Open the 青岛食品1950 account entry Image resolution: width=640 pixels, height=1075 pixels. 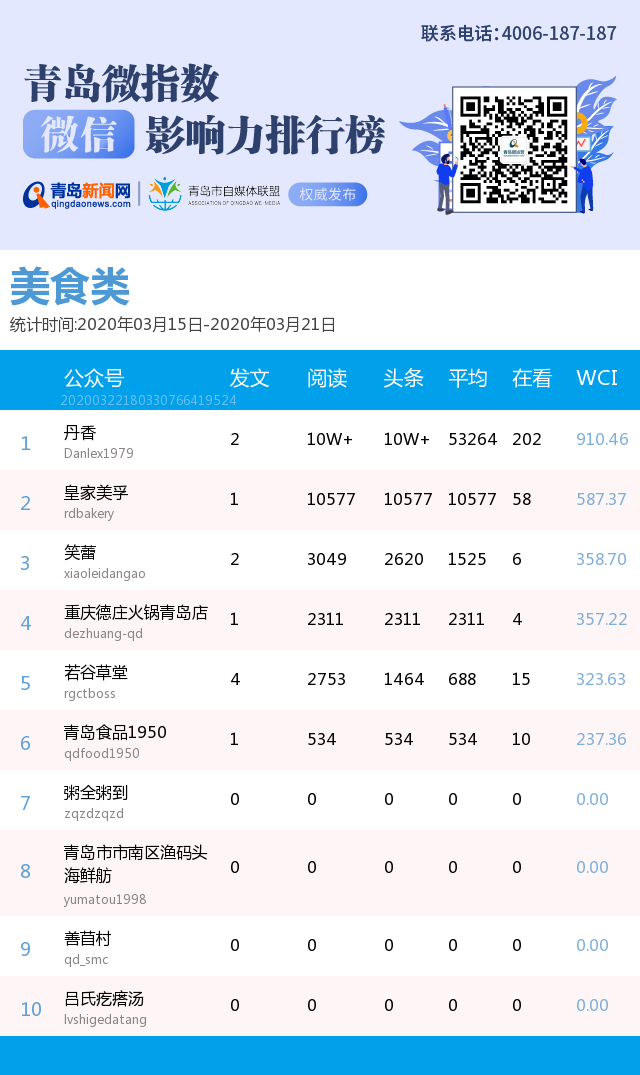click(x=115, y=733)
